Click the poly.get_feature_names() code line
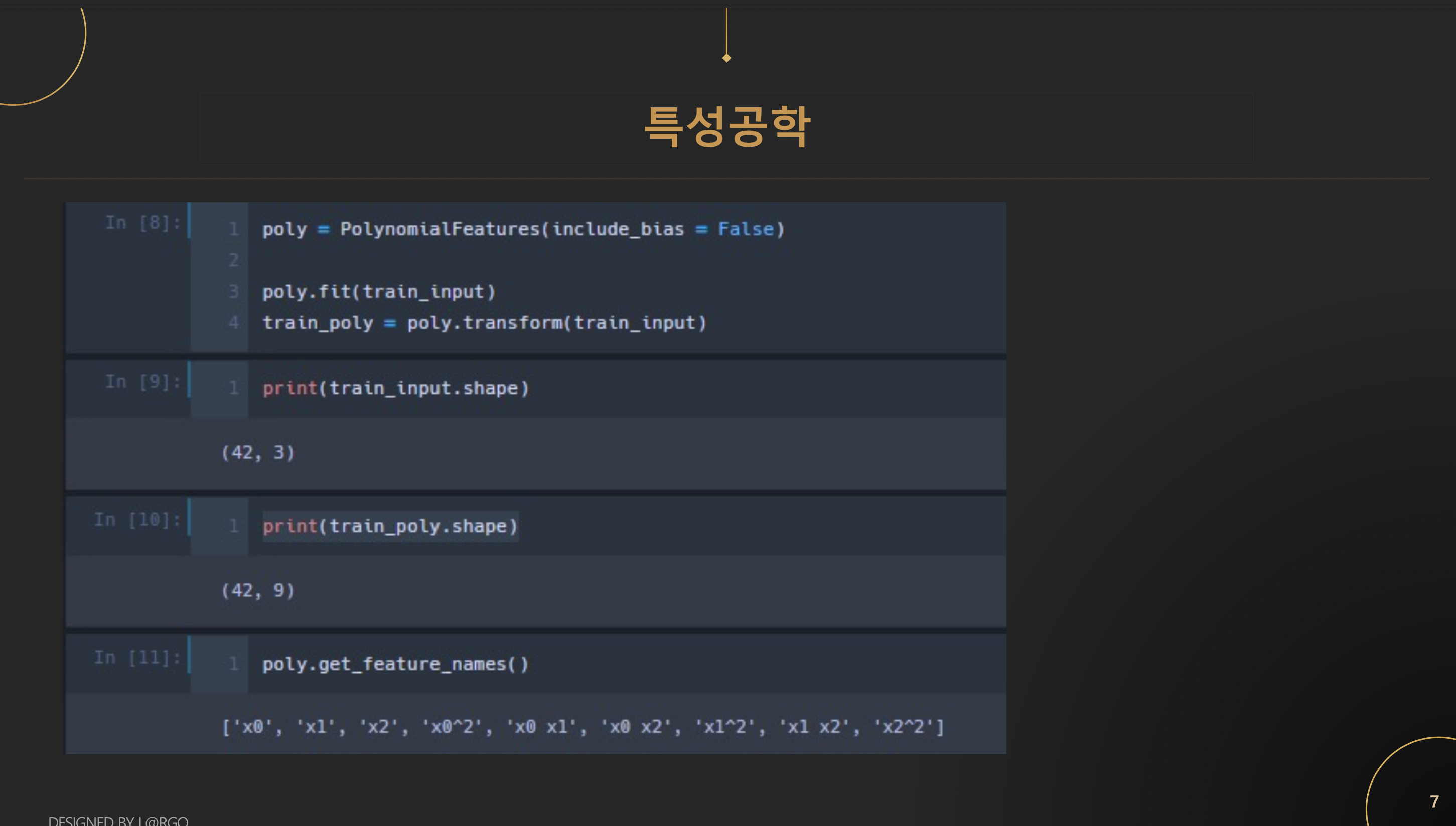 pyautogui.click(x=395, y=664)
